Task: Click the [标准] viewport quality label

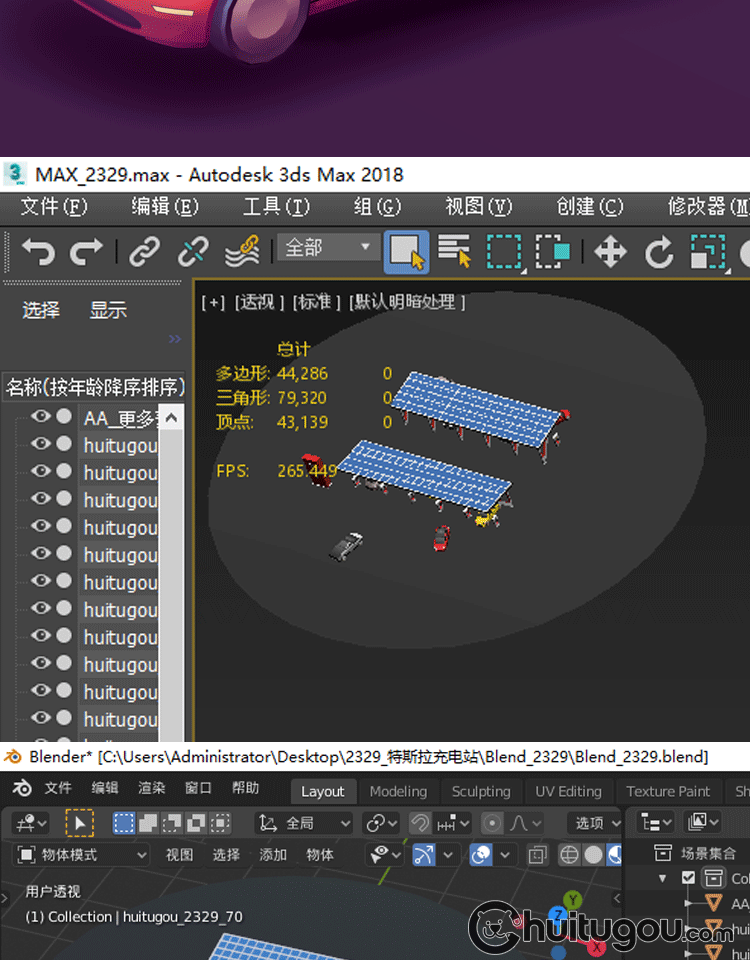Action: pos(317,302)
